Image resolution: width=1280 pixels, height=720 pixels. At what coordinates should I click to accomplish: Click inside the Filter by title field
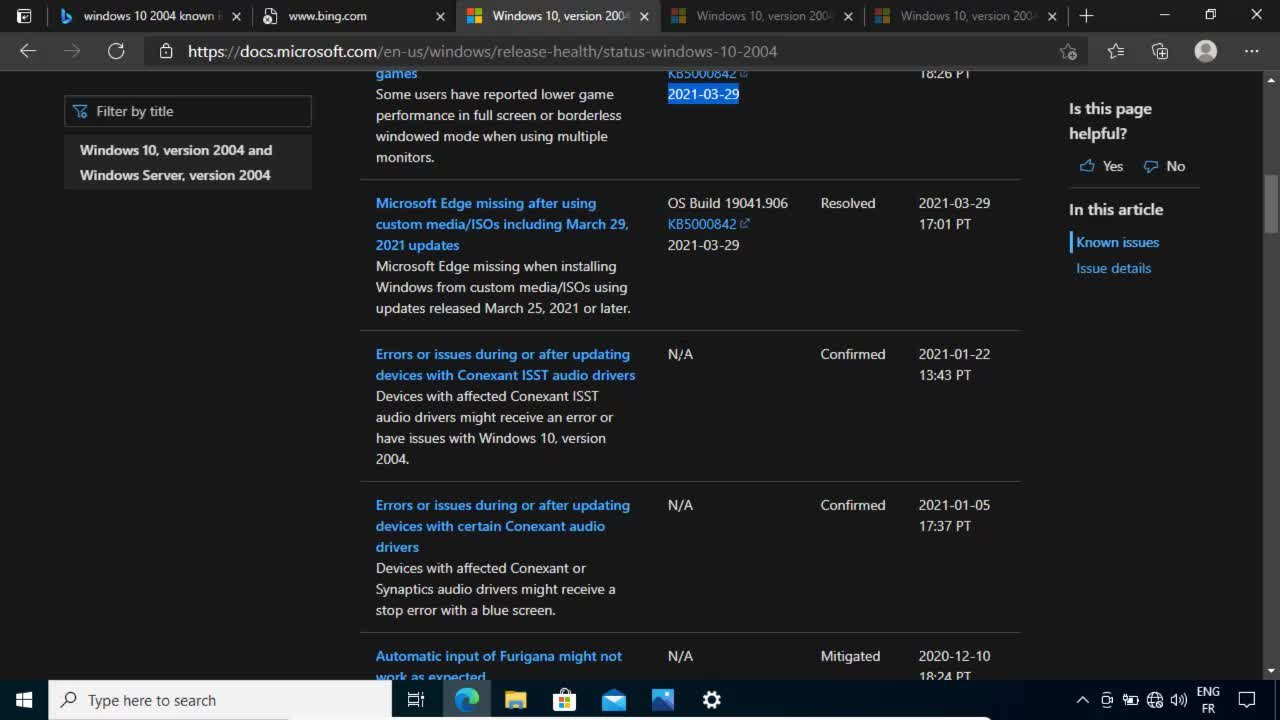click(x=188, y=111)
